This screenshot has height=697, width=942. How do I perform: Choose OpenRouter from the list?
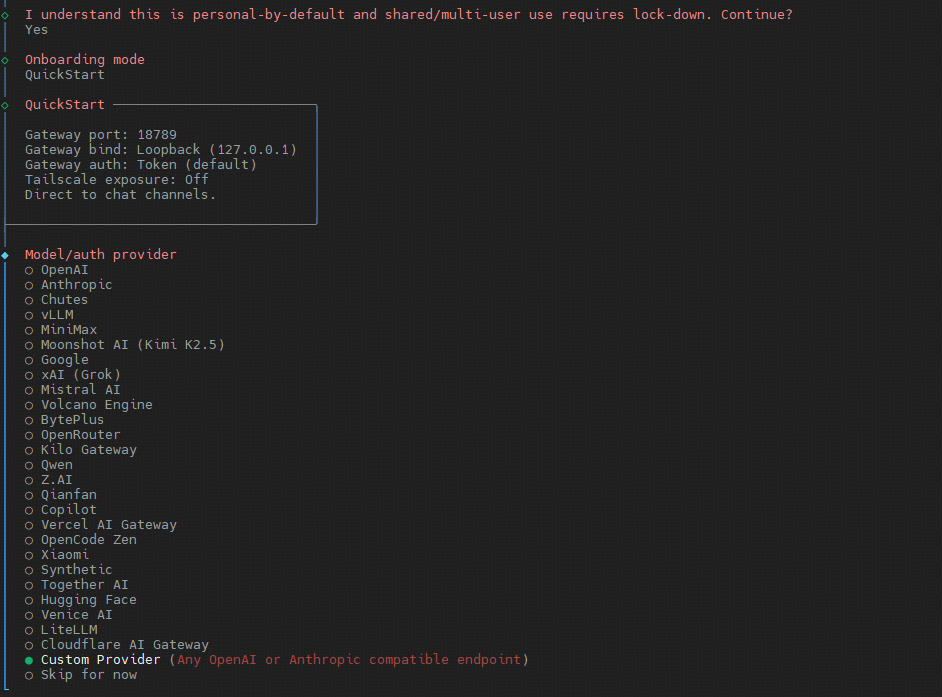(80, 435)
